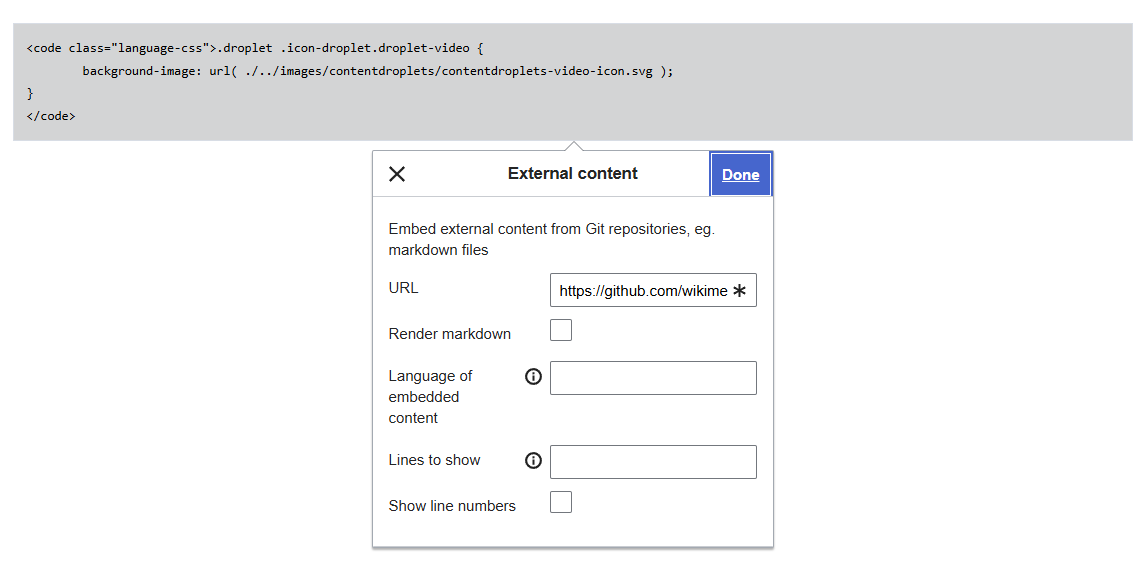Enable the Render markdown checkbox

(561, 330)
